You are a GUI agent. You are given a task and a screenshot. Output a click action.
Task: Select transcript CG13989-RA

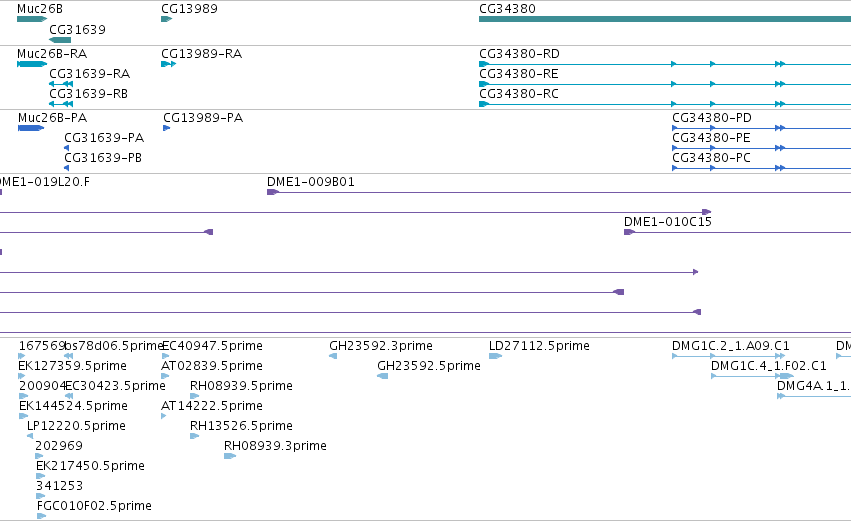point(168,64)
